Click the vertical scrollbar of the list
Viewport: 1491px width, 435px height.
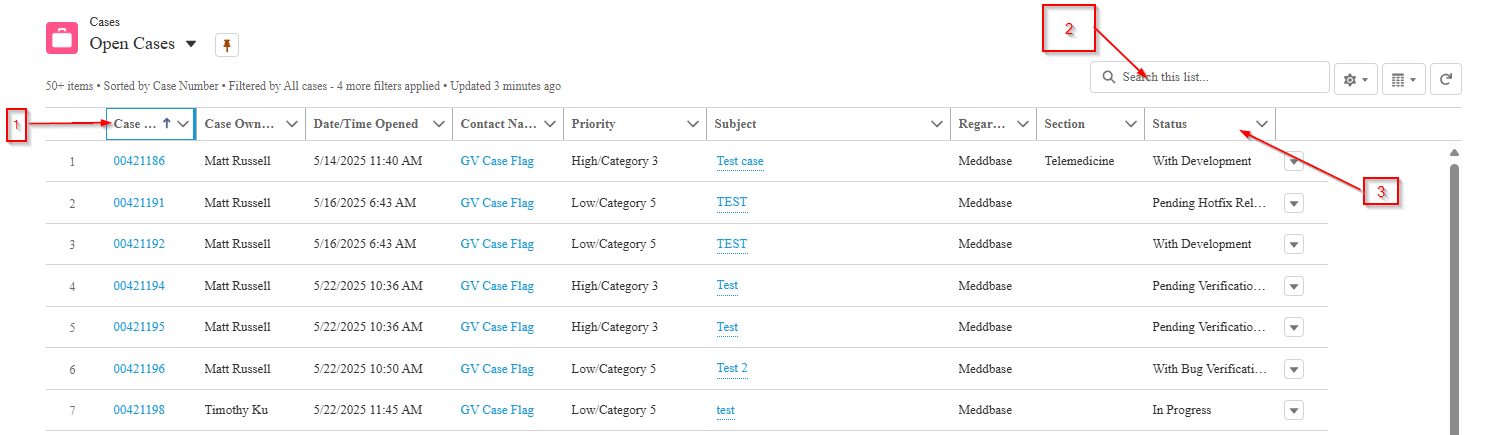coord(1455,290)
